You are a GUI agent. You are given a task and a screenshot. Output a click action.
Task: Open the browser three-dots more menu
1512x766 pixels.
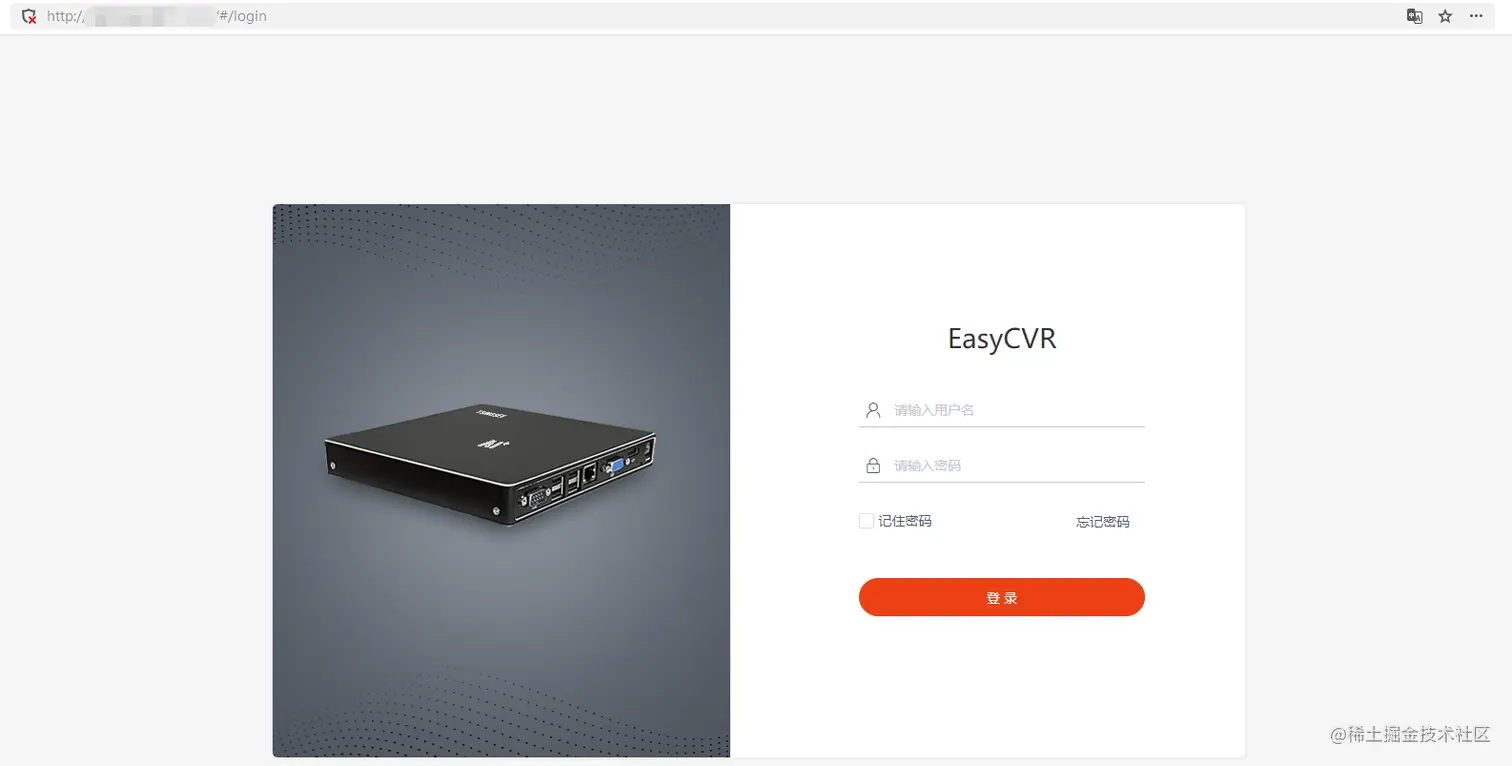[x=1476, y=16]
